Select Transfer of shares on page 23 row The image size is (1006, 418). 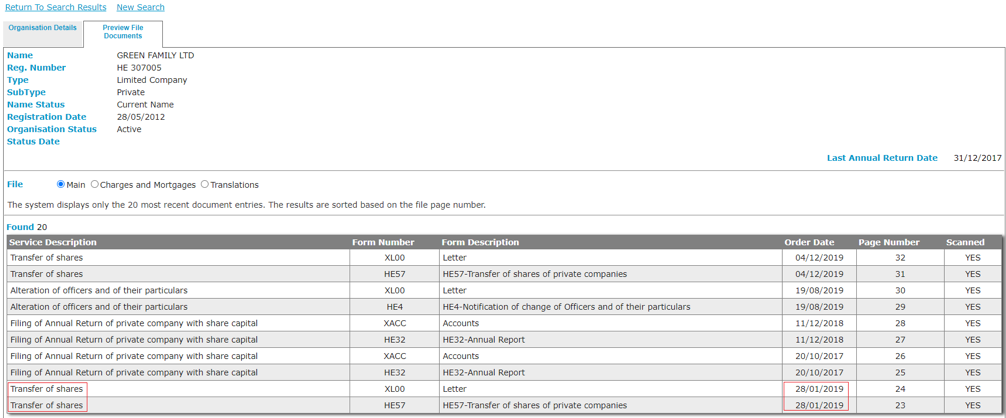click(47, 405)
